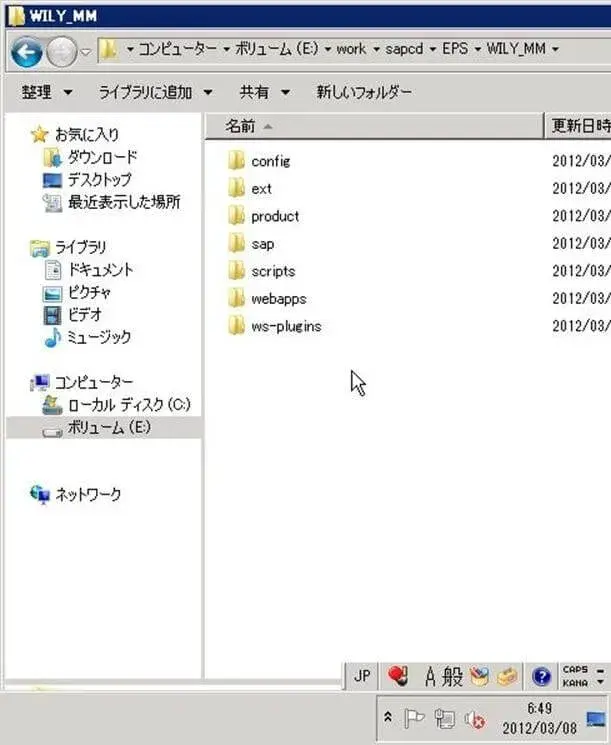Select the product folder icon
The width and height of the screenshot is (611, 745).
coord(236,216)
